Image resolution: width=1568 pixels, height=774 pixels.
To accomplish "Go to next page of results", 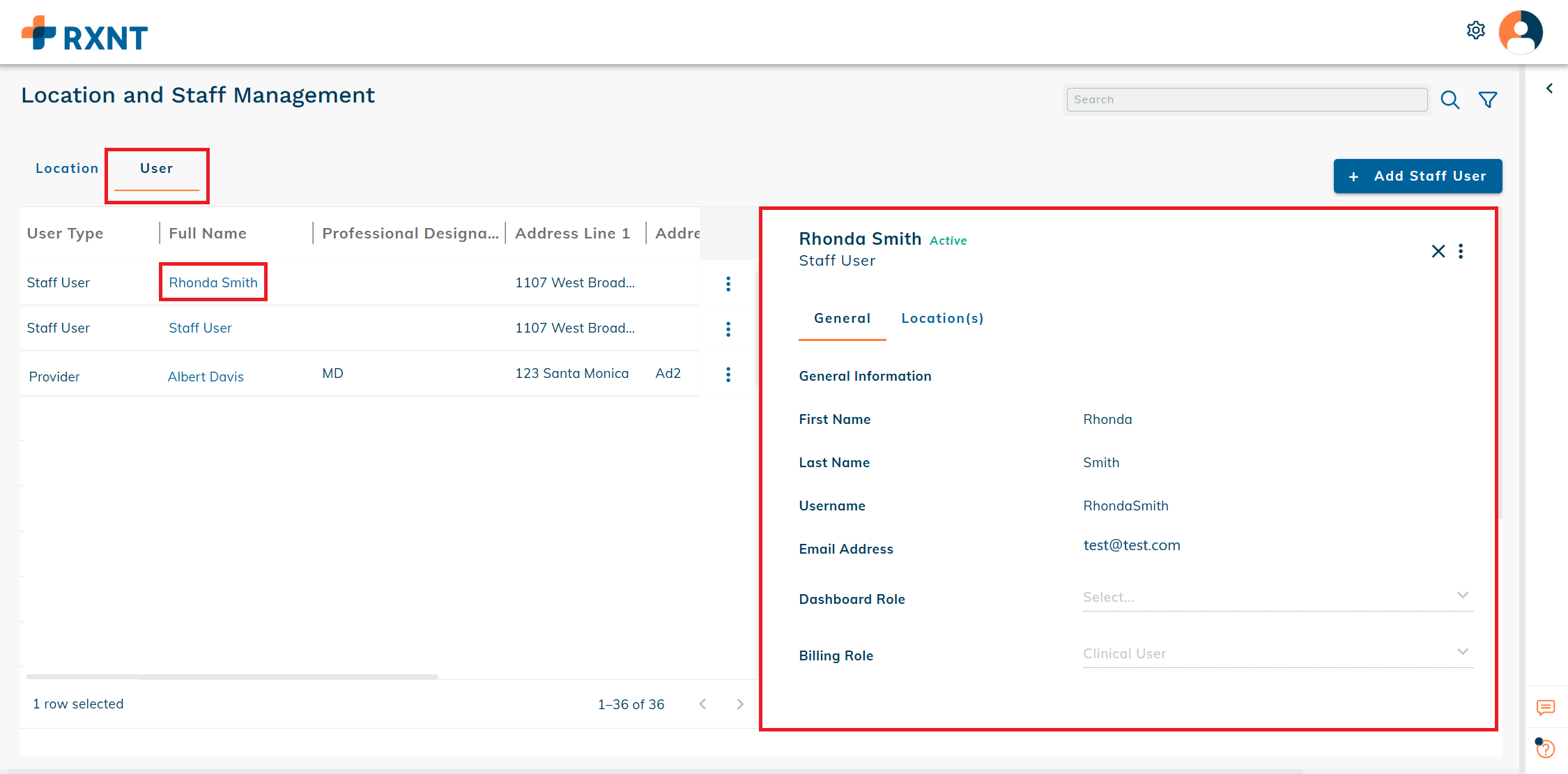I will (740, 704).
